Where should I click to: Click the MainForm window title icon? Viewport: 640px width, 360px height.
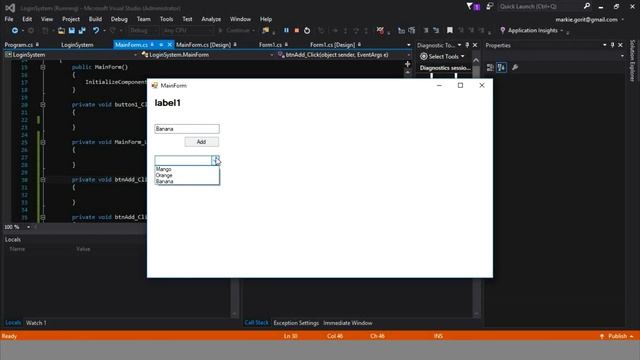(x=155, y=85)
